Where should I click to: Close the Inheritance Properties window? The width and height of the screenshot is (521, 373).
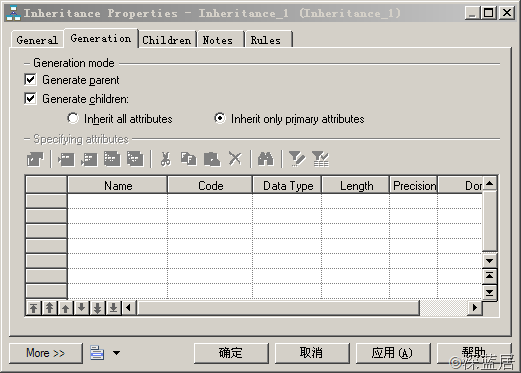(507, 13)
